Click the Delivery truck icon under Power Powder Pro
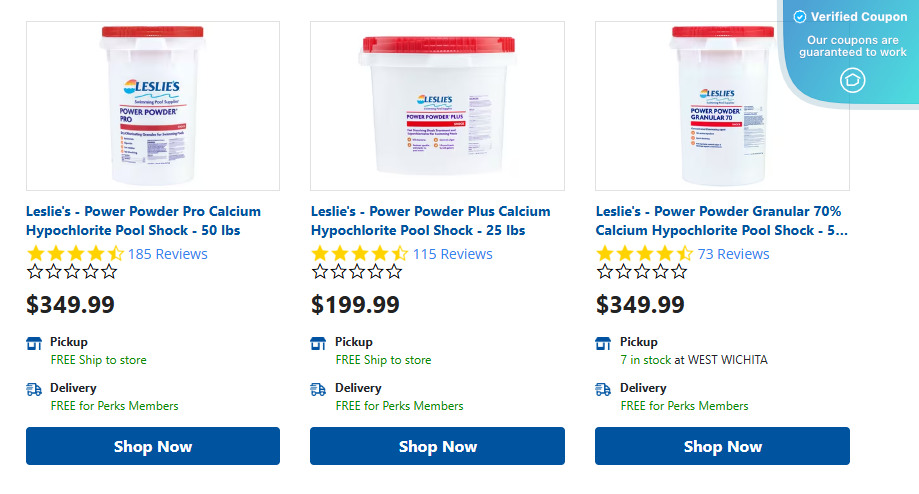 34,389
